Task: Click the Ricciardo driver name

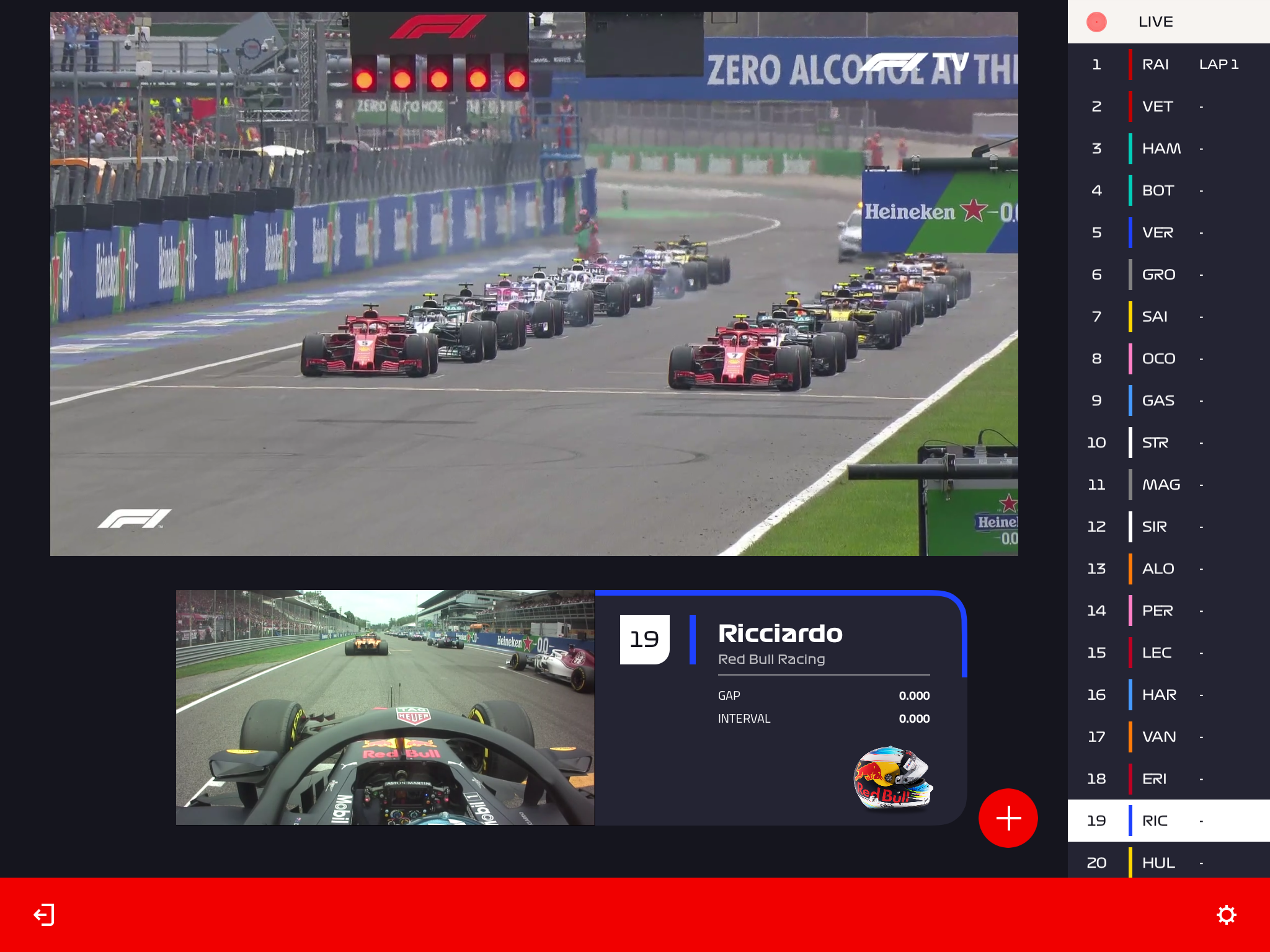Action: 780,633
